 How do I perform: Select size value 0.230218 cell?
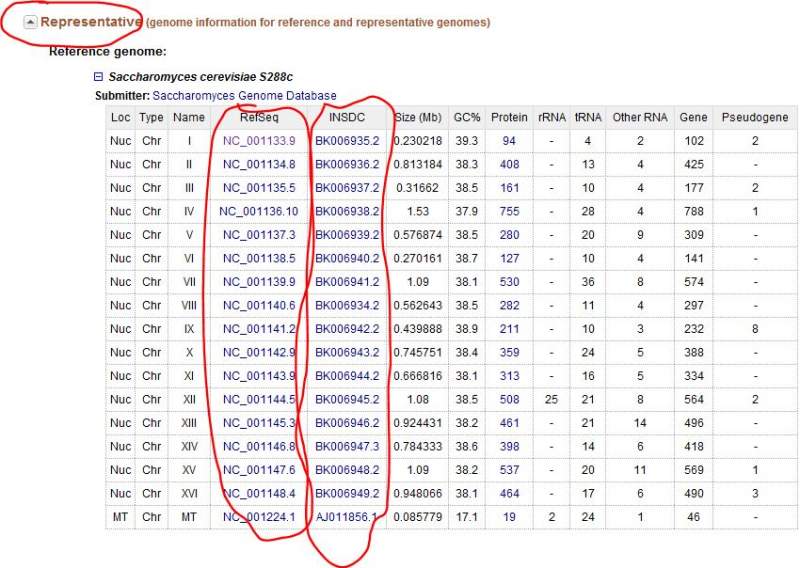(418, 141)
